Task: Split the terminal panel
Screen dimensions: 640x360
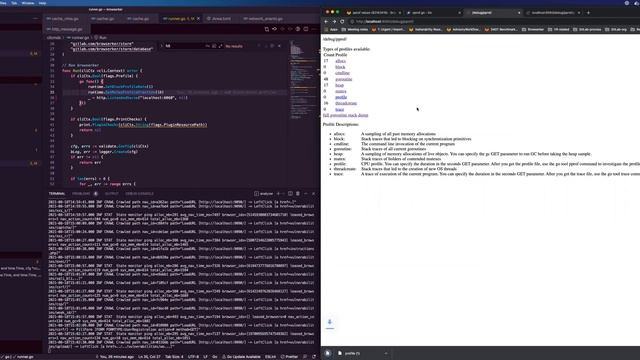Action: click(x=290, y=193)
